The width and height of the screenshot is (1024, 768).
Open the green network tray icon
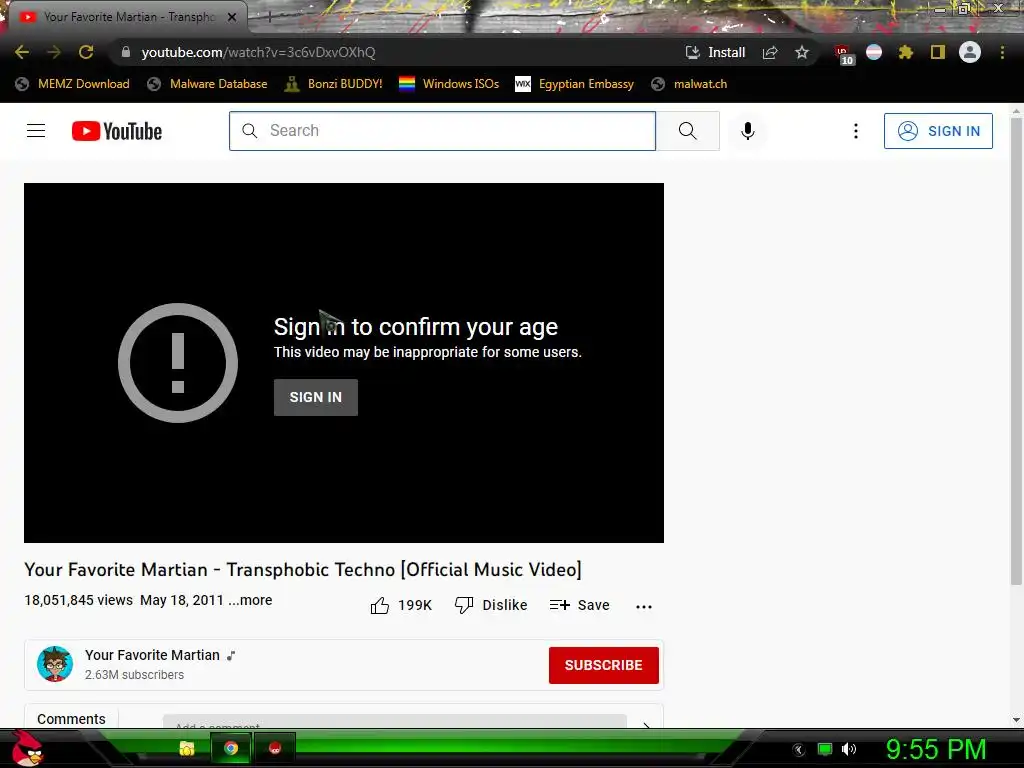point(825,749)
